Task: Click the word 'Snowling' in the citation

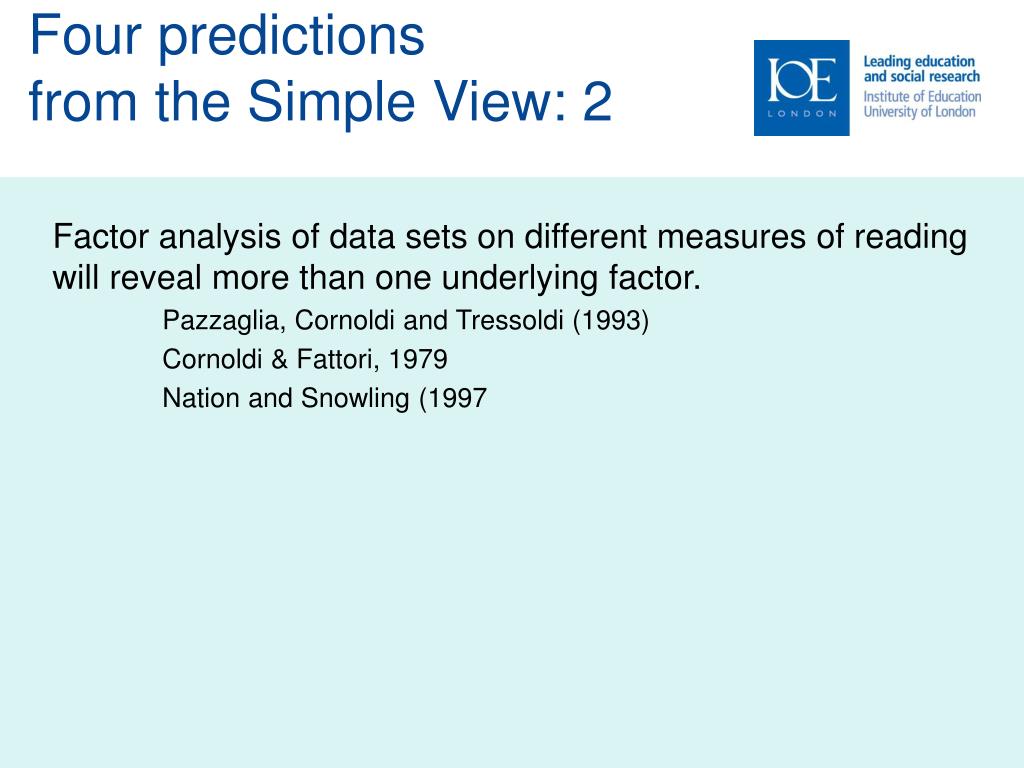Action: coord(355,398)
